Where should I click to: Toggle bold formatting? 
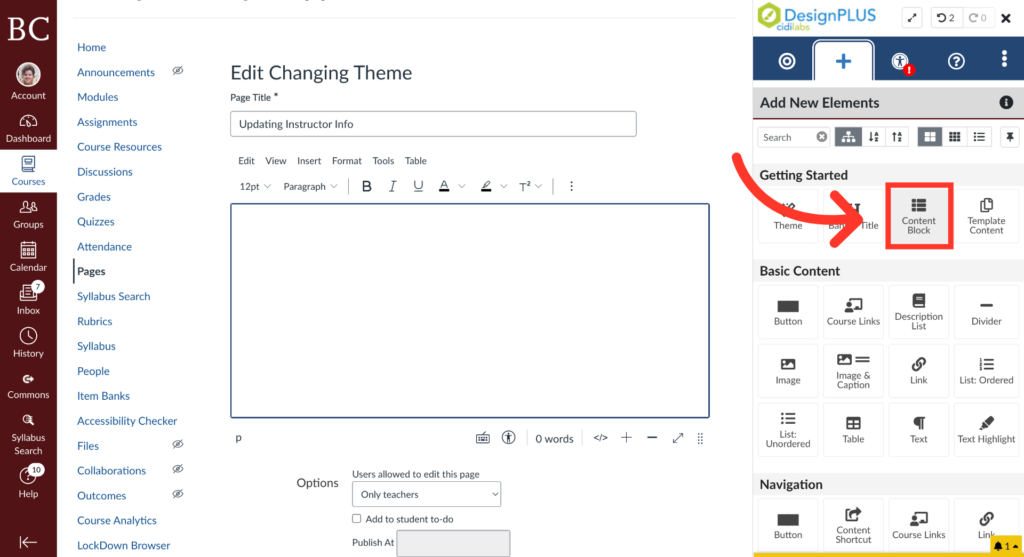point(366,186)
